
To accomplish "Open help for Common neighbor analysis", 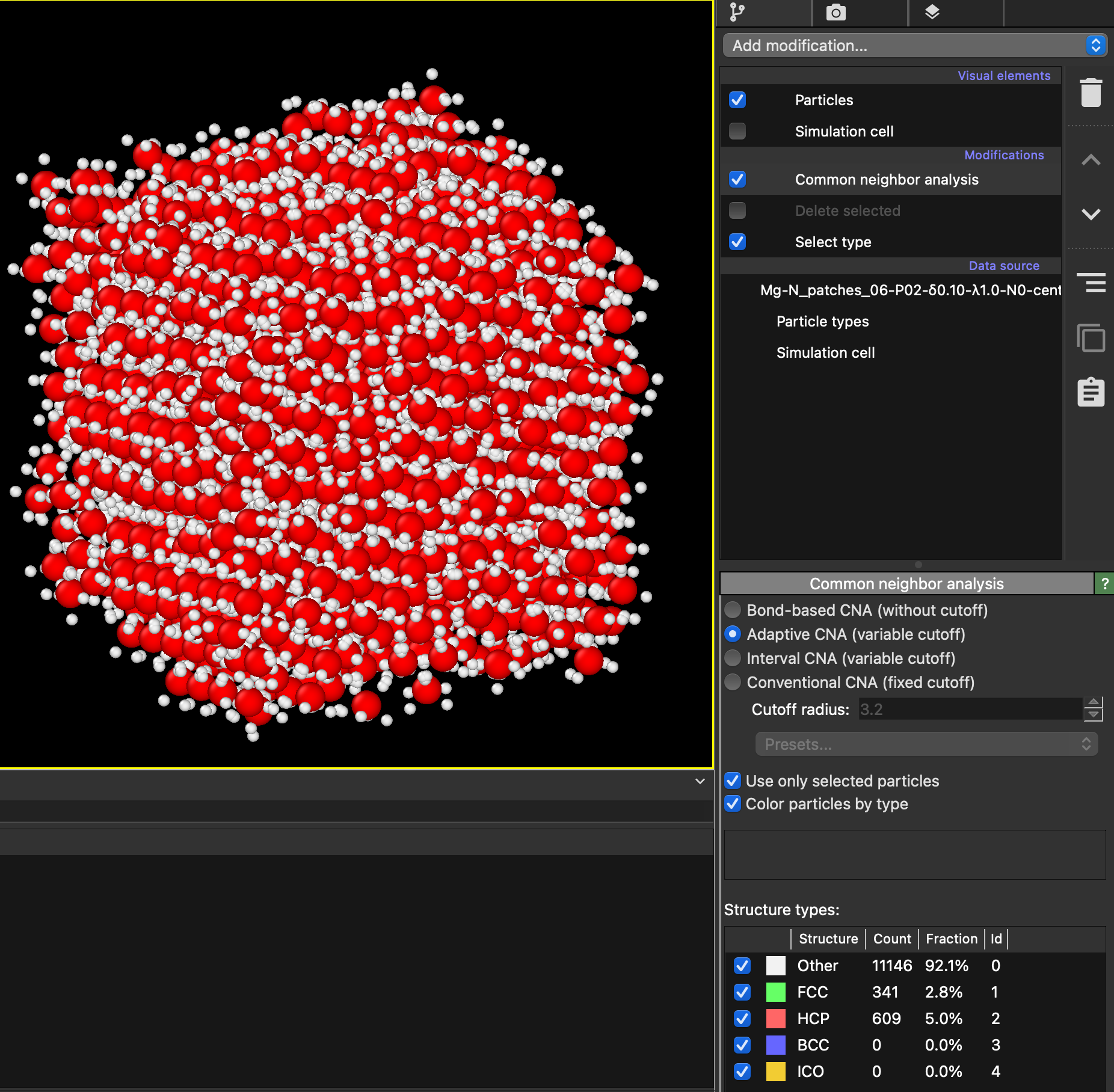I will pyautogui.click(x=1104, y=583).
